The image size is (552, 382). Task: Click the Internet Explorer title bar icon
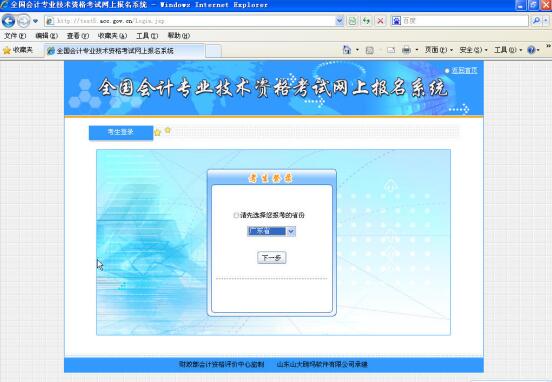4,5
